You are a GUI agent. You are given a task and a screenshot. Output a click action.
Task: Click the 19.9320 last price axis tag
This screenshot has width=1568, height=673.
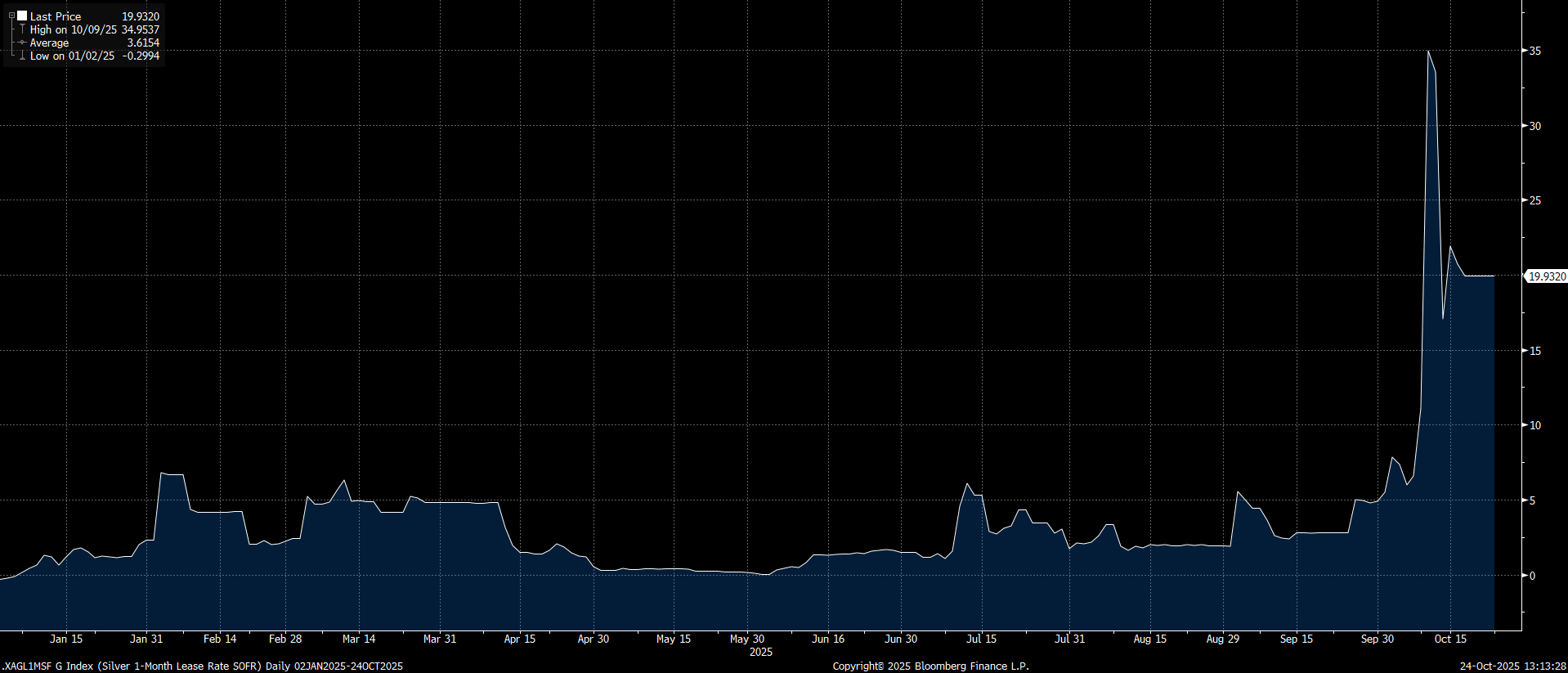[1547, 276]
